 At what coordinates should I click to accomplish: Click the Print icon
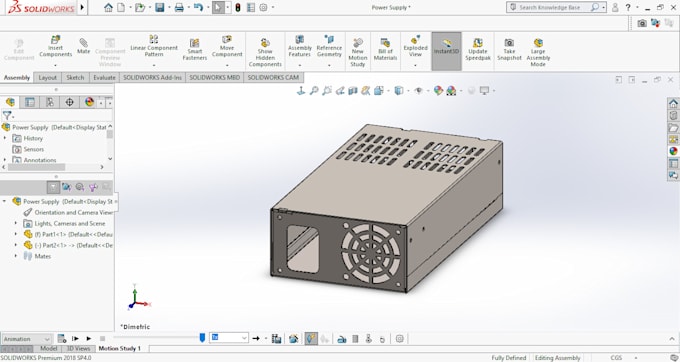[179, 7]
